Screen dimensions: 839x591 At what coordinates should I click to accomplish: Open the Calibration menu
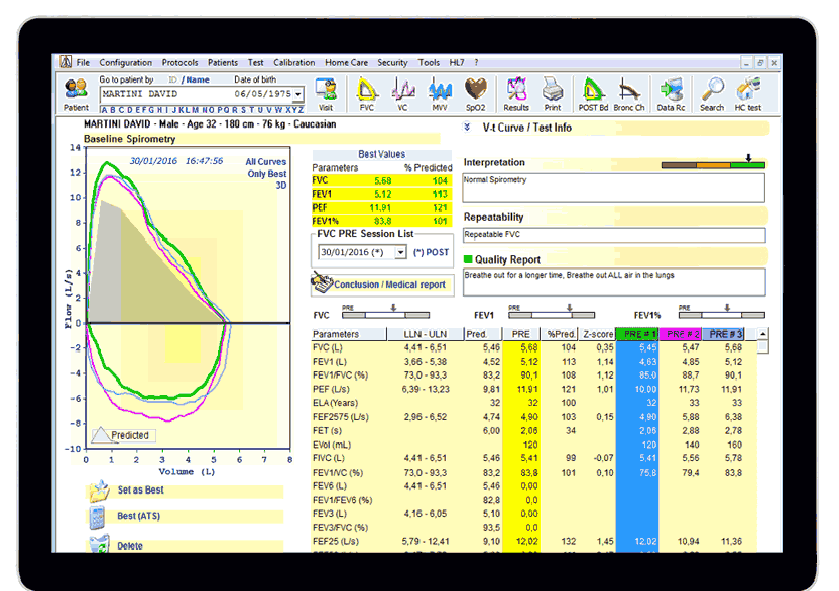tap(293, 61)
